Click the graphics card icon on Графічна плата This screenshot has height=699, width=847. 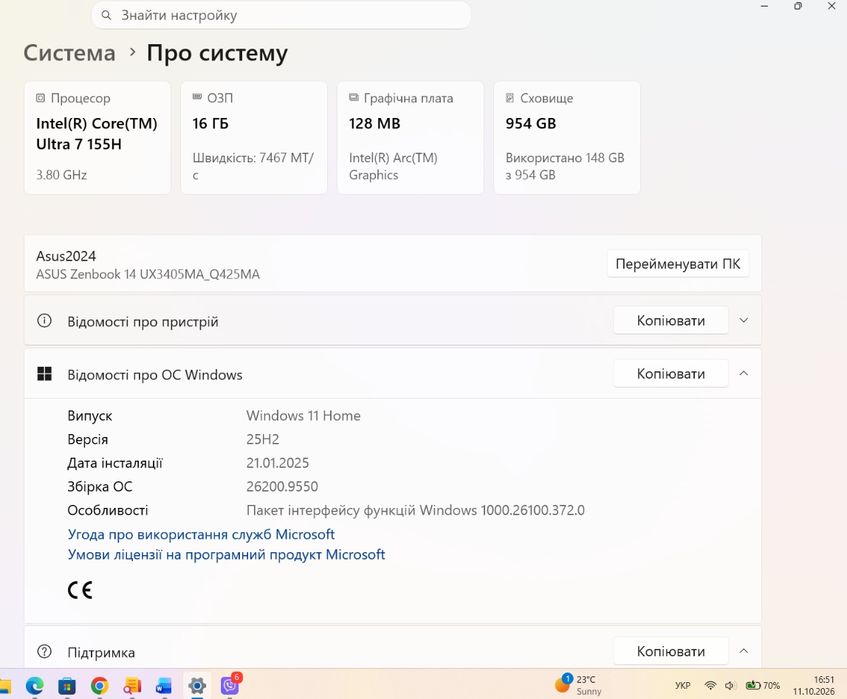[x=354, y=97]
